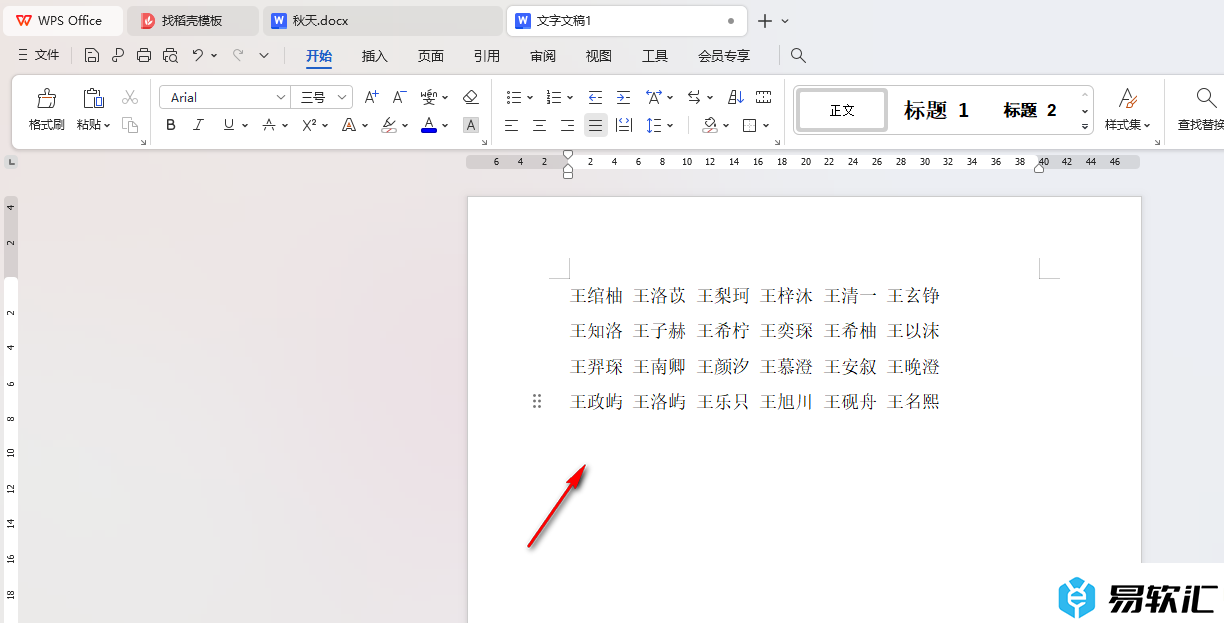Expand the numbered list dropdown arrow

[569, 97]
